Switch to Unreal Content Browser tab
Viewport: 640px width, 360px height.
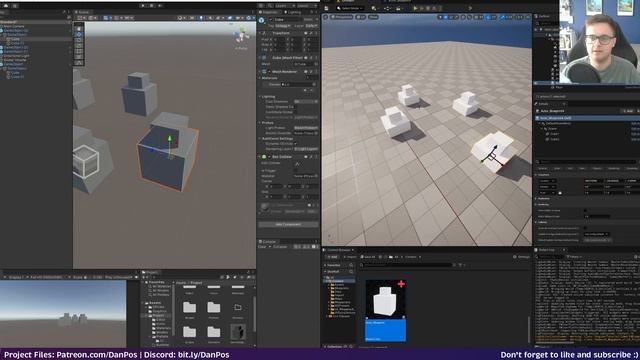pyautogui.click(x=339, y=250)
